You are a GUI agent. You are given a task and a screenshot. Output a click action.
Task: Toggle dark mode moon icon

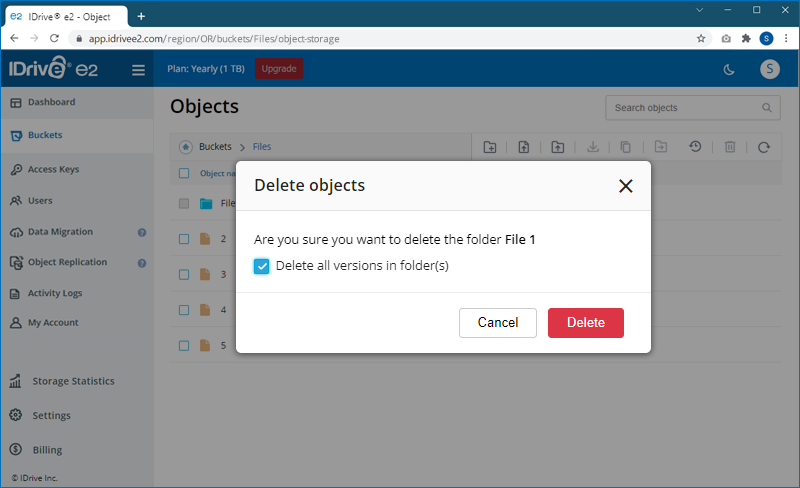729,69
